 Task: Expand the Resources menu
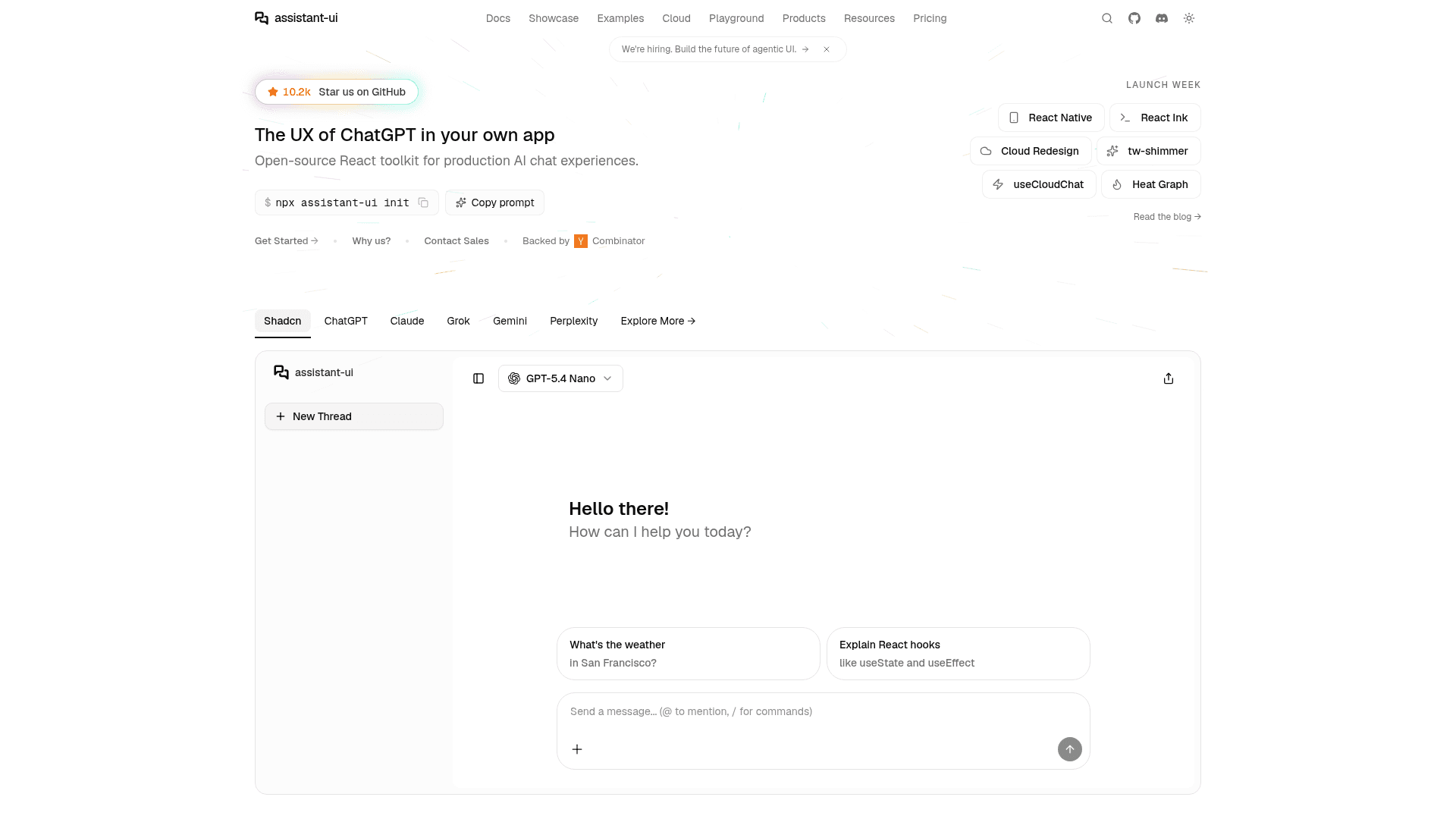pyautogui.click(x=869, y=18)
